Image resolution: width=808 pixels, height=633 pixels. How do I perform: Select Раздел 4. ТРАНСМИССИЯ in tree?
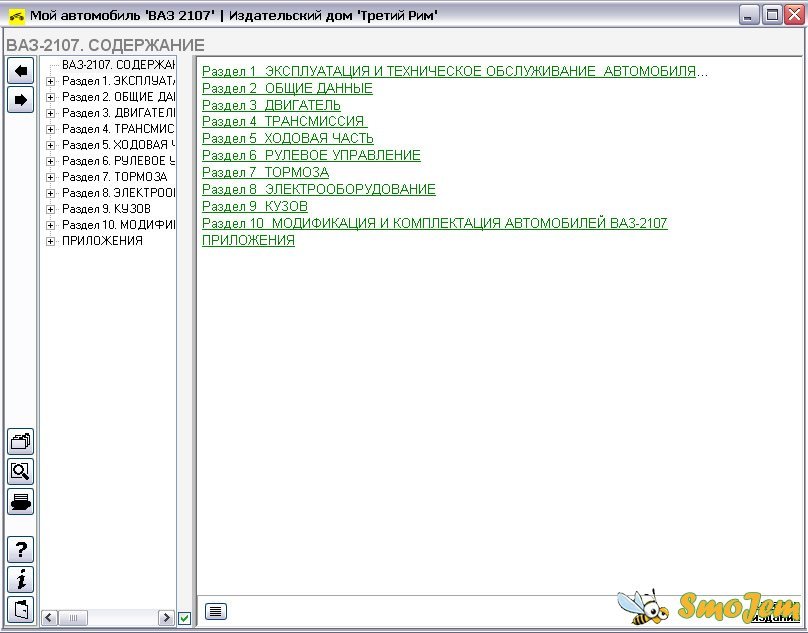118,129
